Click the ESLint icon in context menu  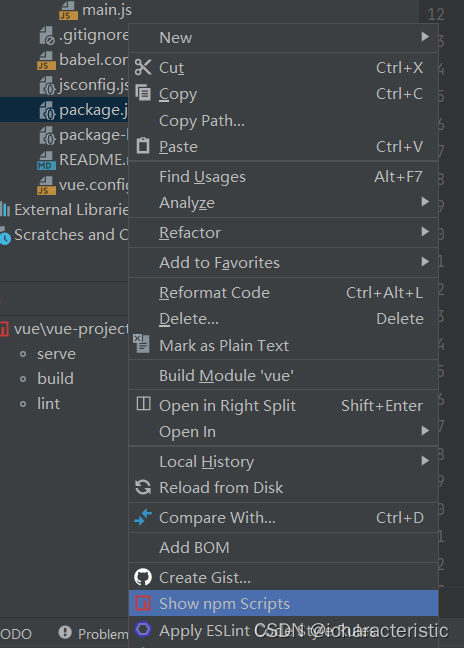143,630
